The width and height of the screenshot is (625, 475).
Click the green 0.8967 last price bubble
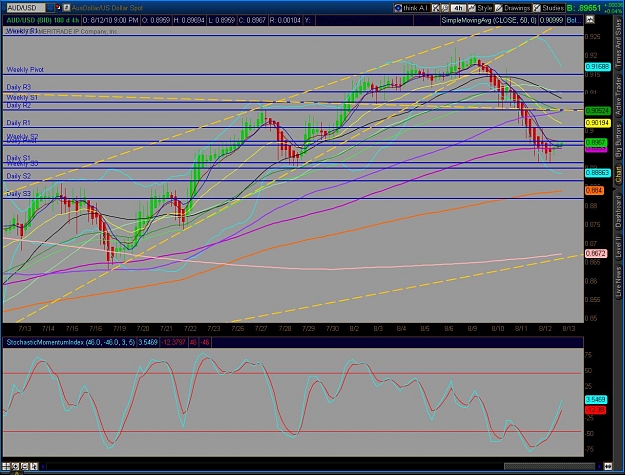pos(596,142)
